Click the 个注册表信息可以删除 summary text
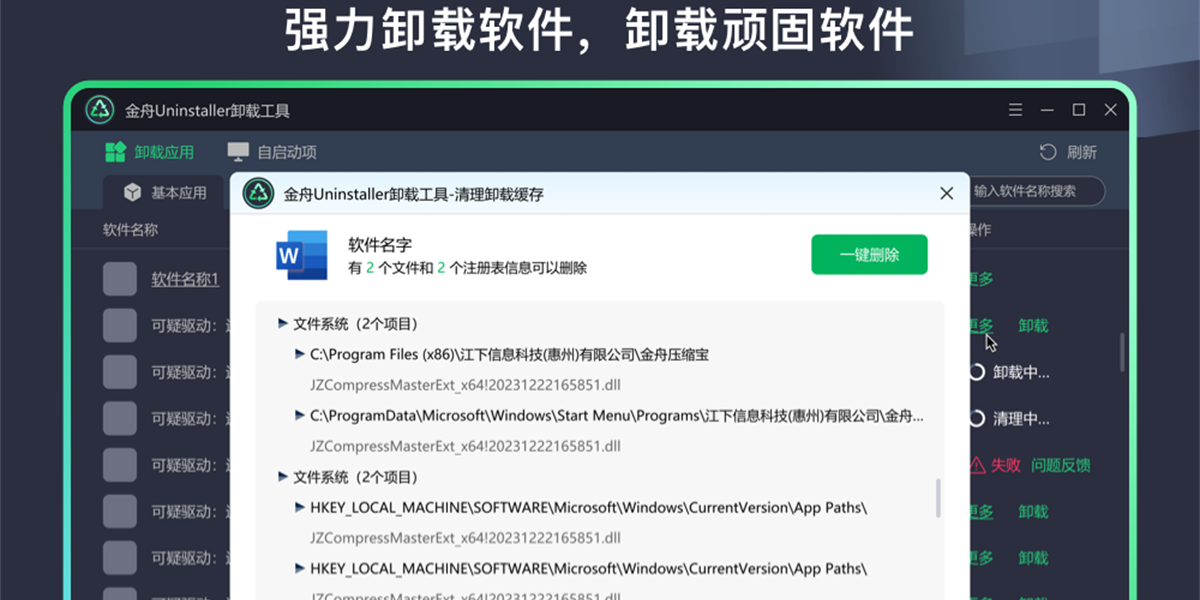 coord(518,268)
